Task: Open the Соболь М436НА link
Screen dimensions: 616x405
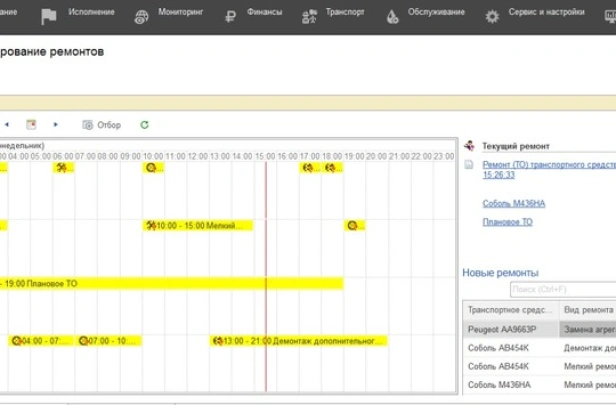Action: (x=513, y=203)
